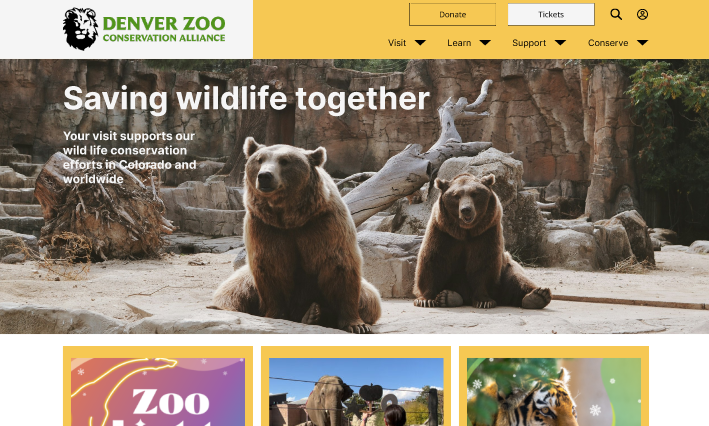The height and width of the screenshot is (426, 709).
Task: Click the Tickets button
Action: 551,14
